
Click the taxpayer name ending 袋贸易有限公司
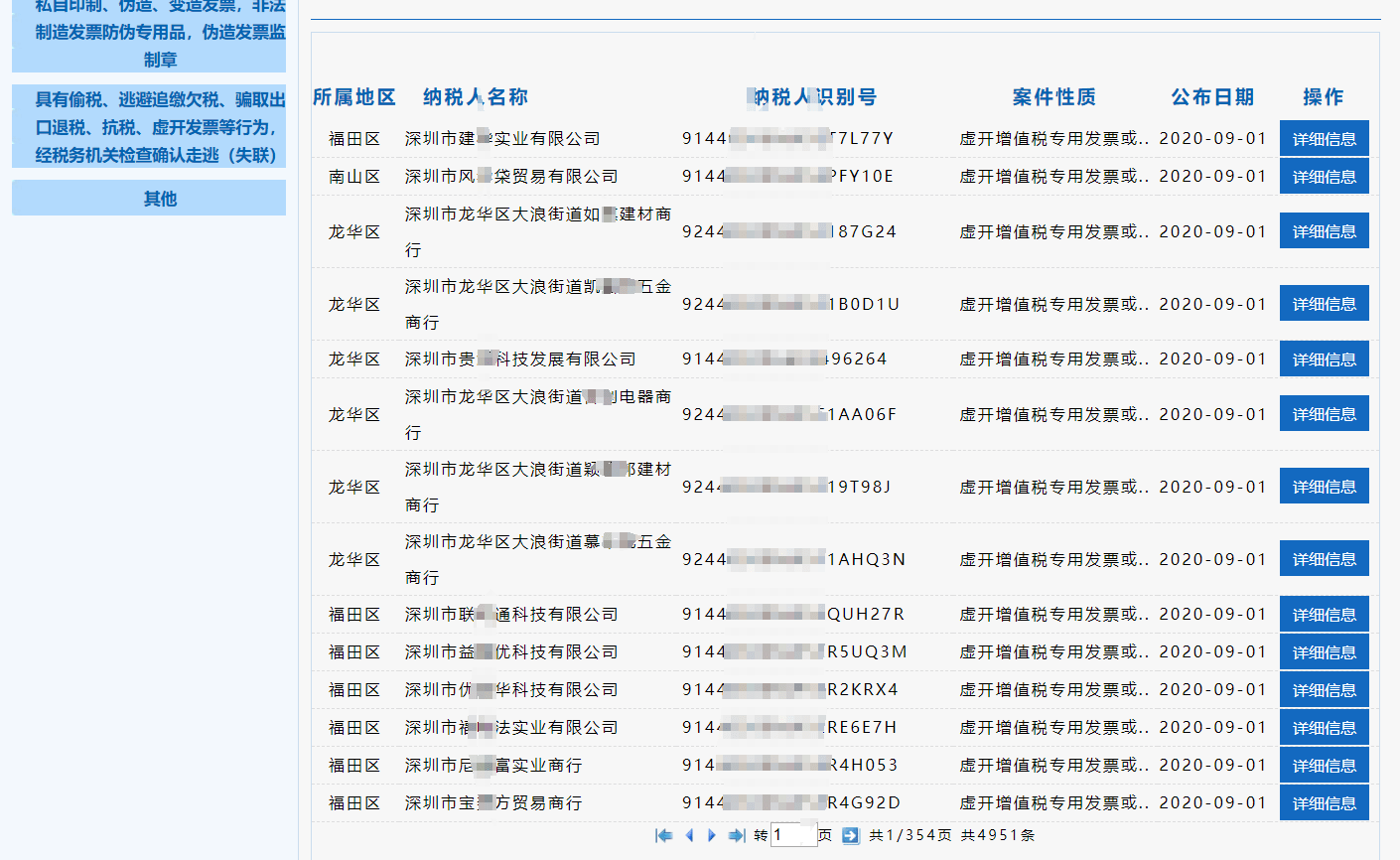tap(511, 177)
